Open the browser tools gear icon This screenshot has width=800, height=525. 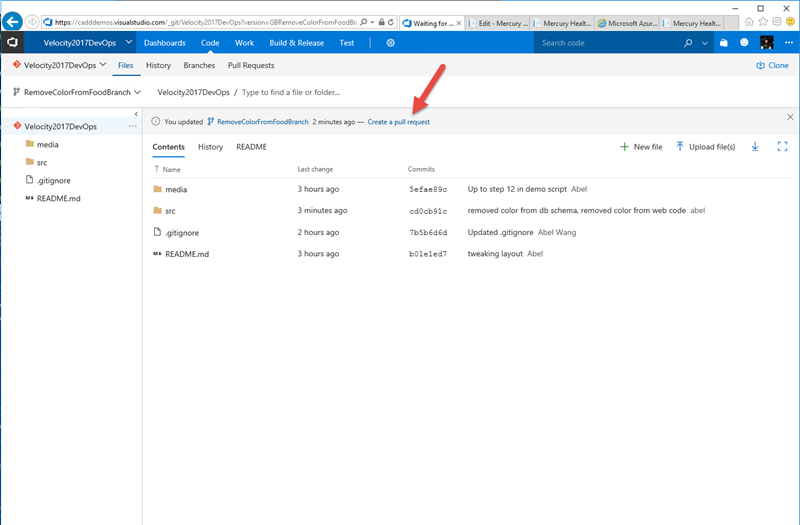(x=777, y=22)
